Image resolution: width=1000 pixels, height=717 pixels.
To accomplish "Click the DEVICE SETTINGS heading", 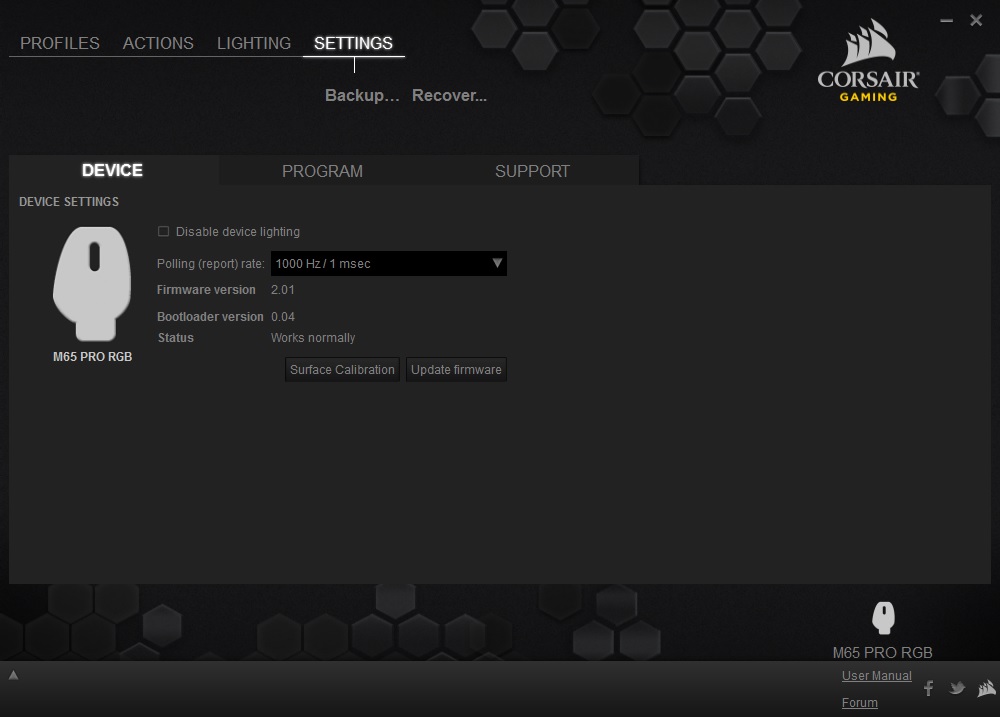I will click(x=69, y=202).
